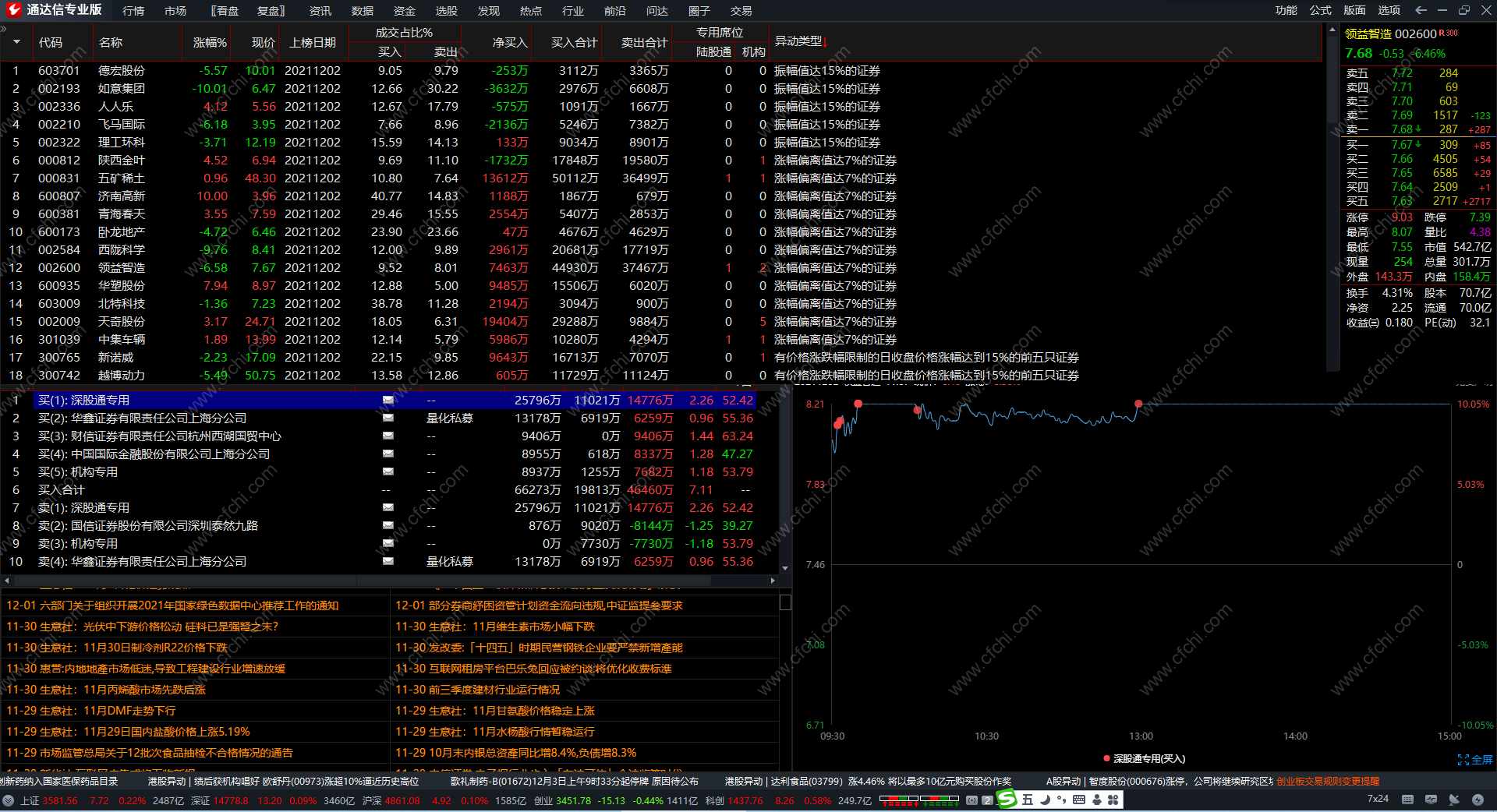Click the satellite dish icon in the status bar
The width and height of the screenshot is (1497, 812).
[x=1454, y=800]
